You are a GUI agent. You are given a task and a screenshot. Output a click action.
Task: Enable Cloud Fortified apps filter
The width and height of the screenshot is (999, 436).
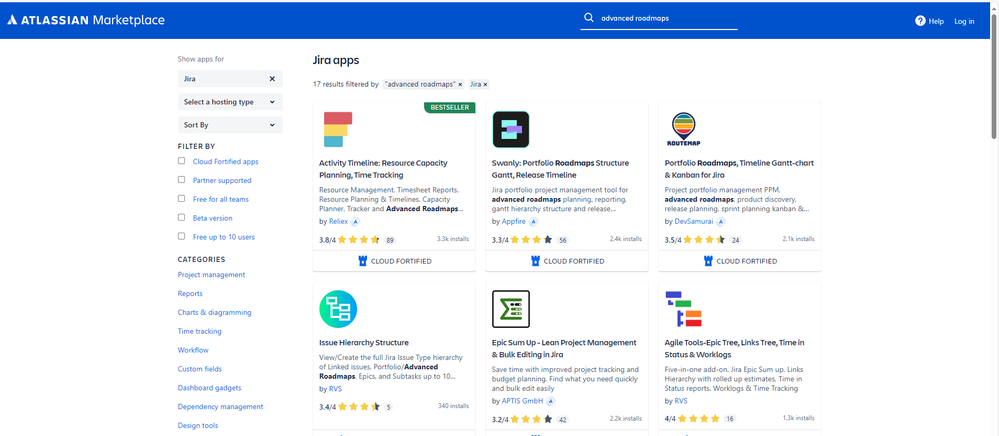(182, 161)
